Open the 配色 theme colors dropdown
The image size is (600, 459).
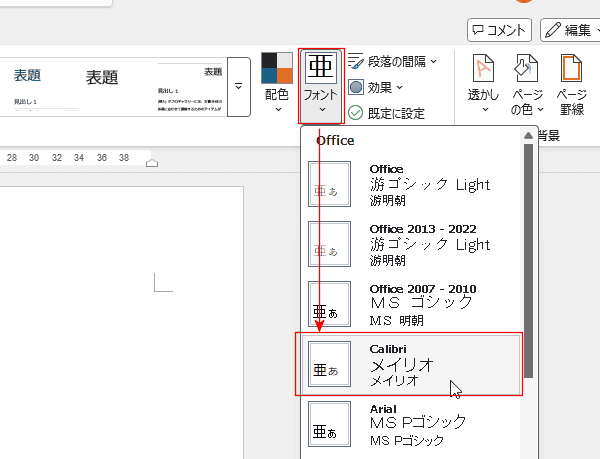(277, 83)
